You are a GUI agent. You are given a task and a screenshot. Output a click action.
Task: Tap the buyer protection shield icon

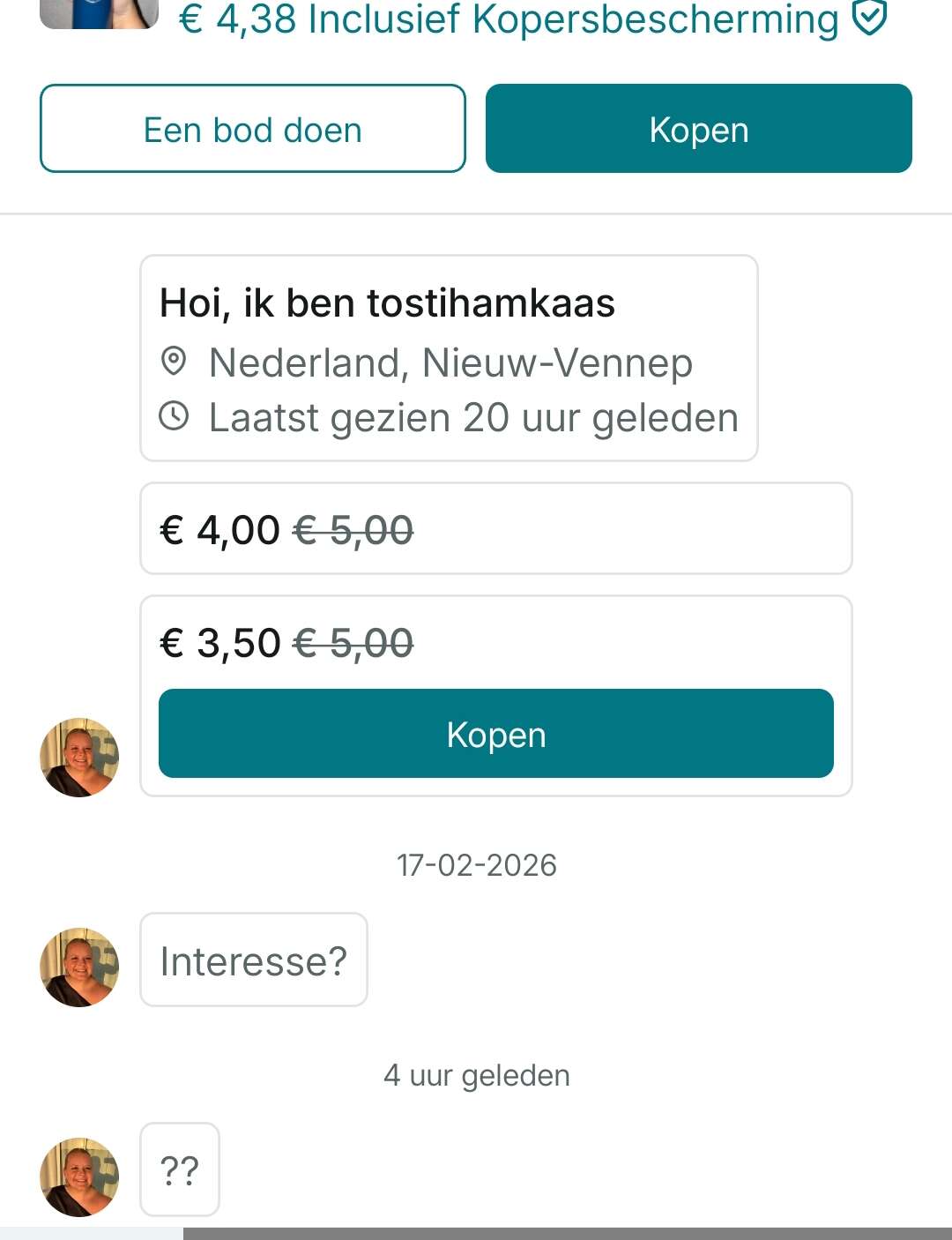click(x=870, y=19)
